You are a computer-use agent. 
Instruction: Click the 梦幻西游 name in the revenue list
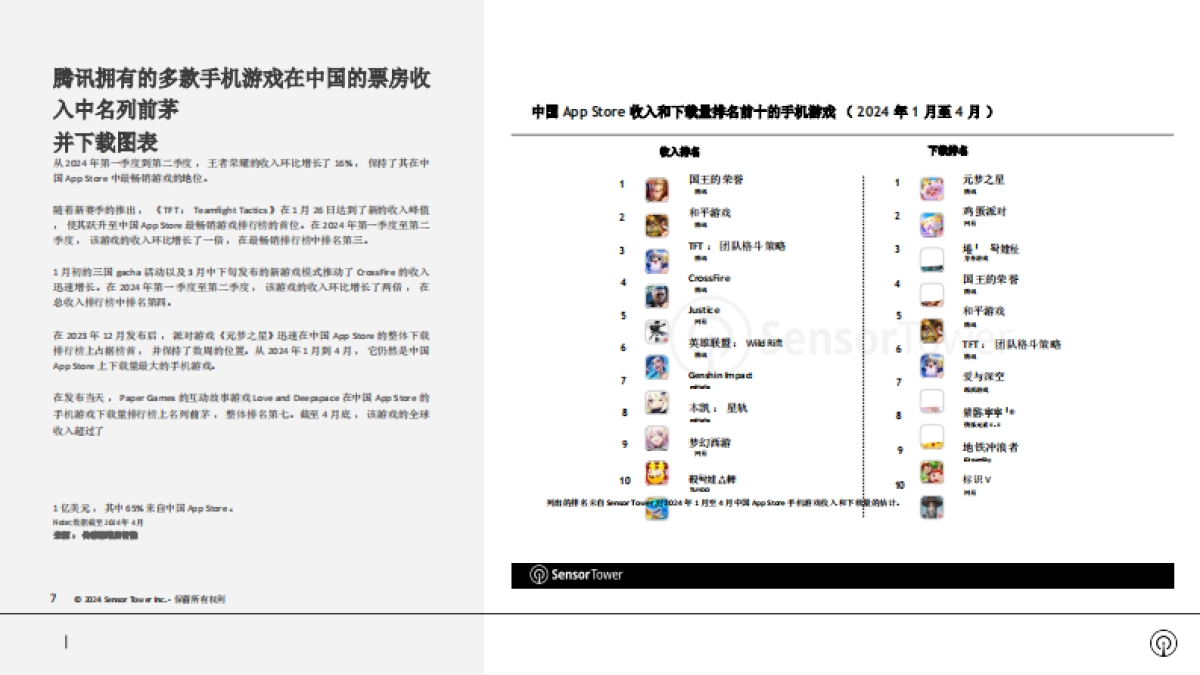(711, 442)
